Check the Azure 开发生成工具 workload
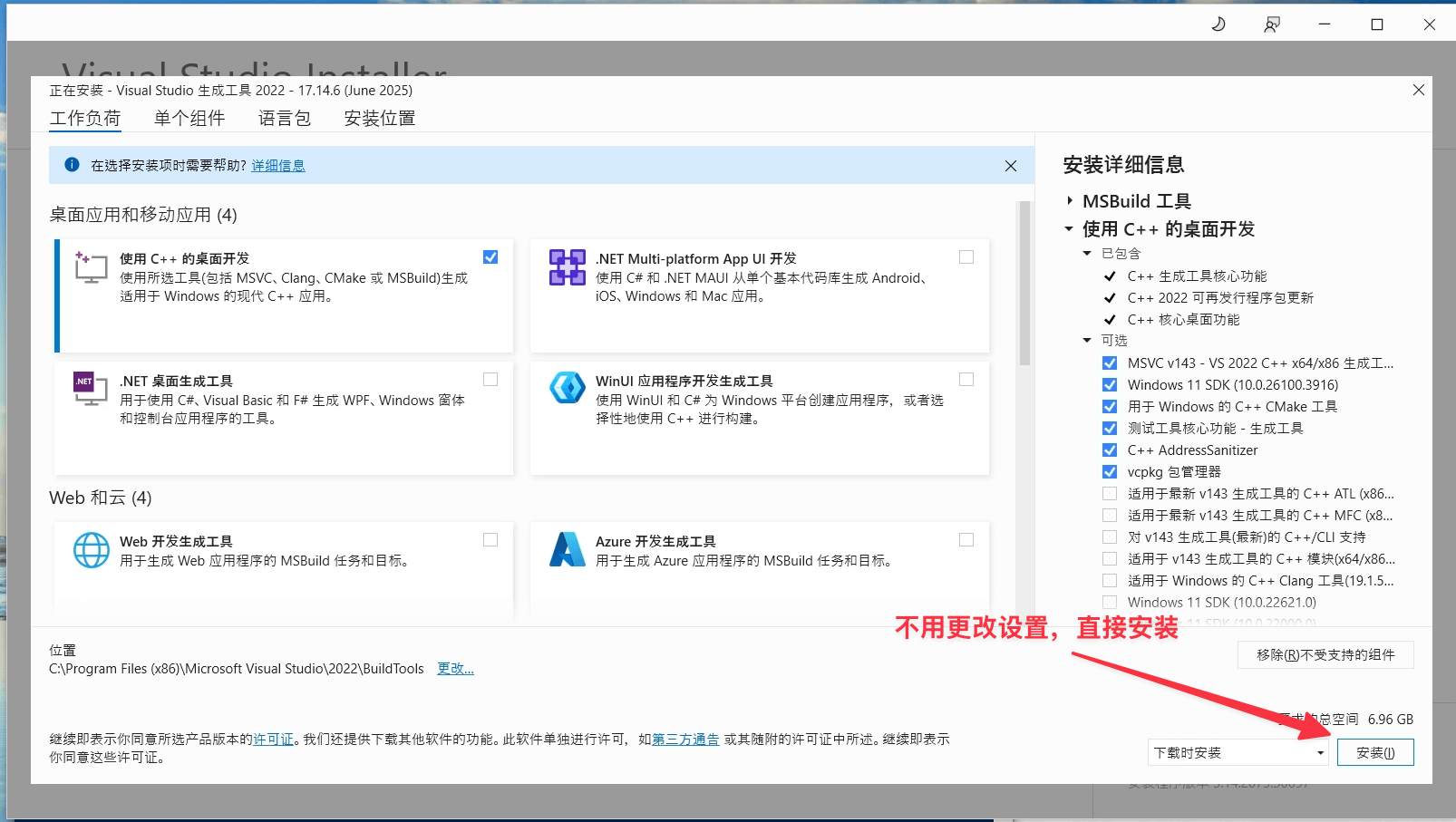 [966, 540]
